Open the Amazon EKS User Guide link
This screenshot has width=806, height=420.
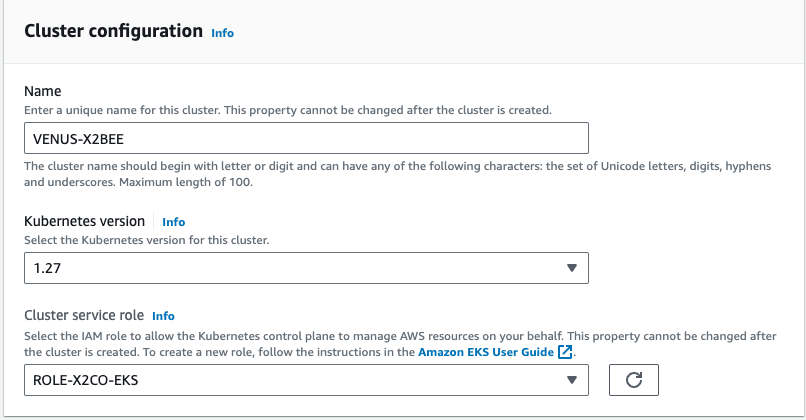pyautogui.click(x=486, y=353)
